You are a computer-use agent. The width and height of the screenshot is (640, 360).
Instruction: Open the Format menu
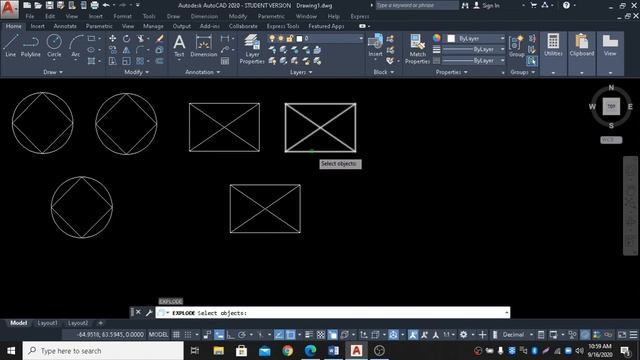122,16
